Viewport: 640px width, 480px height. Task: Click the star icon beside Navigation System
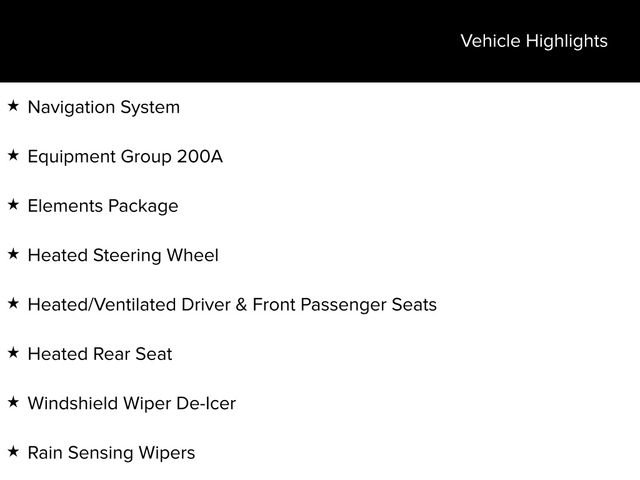(13, 106)
